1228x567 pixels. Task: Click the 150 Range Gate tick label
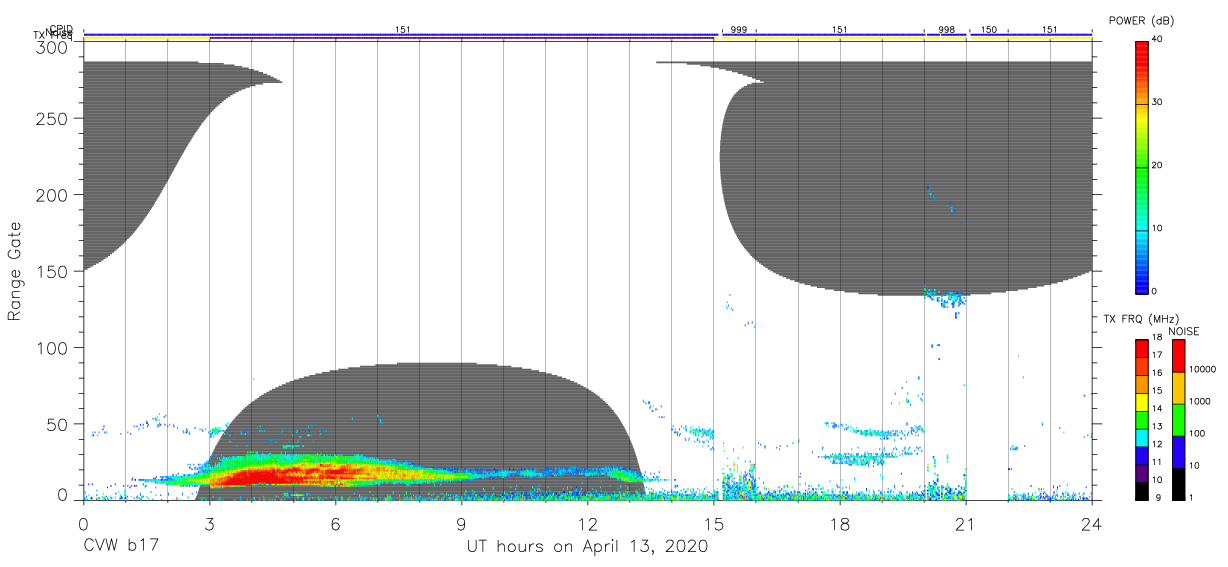click(x=54, y=271)
